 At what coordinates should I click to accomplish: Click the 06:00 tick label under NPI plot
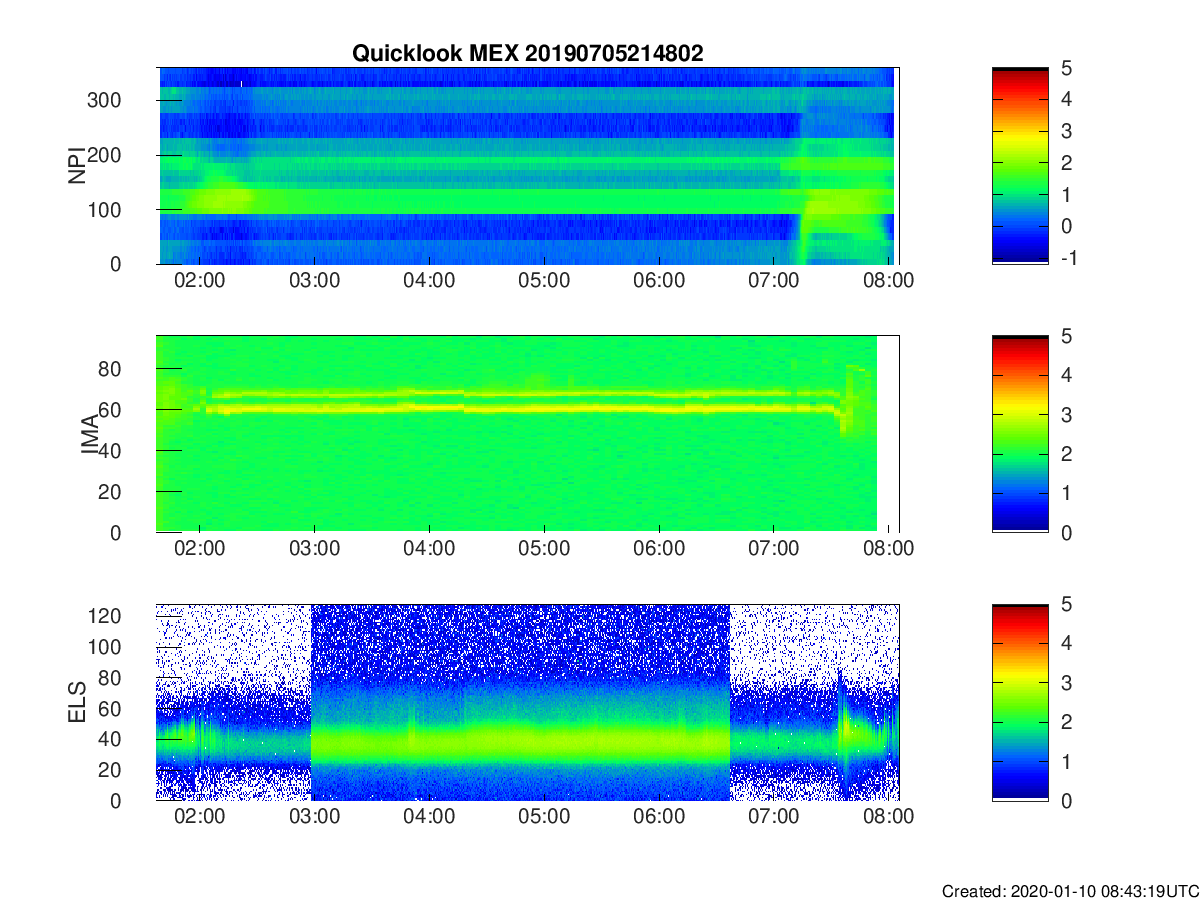coord(659,281)
